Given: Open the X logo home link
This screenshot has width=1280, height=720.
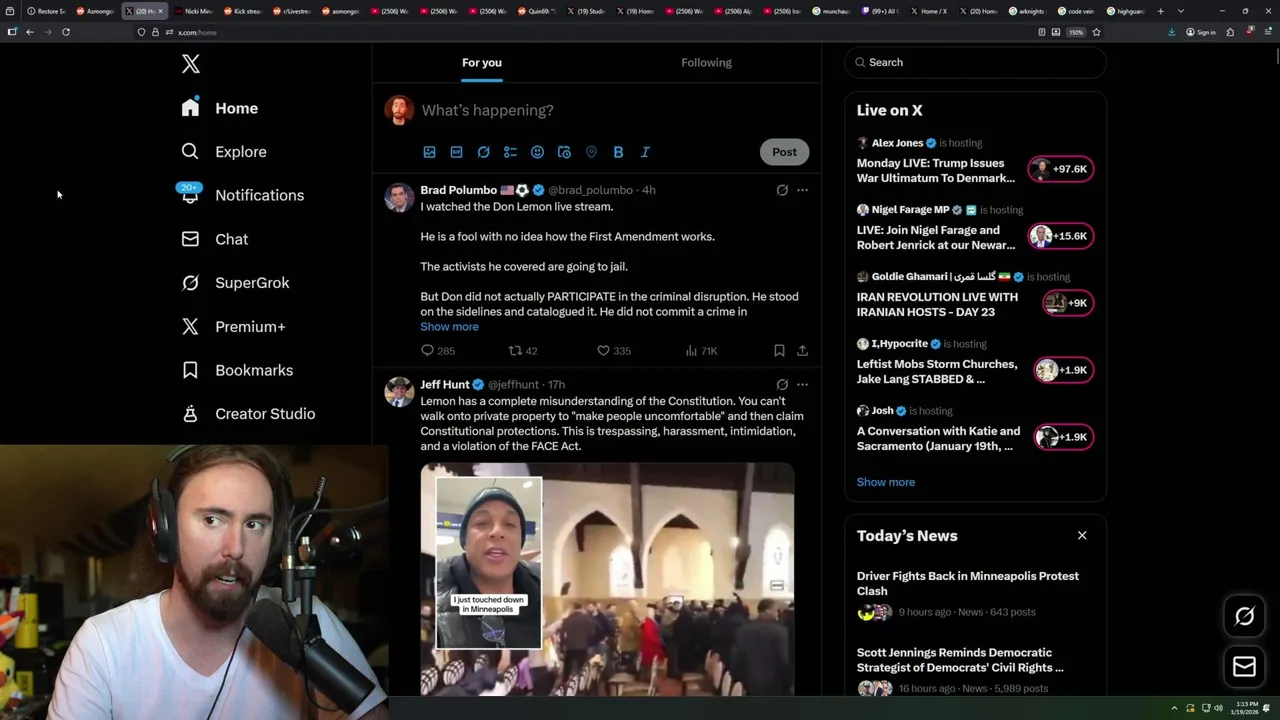Looking at the screenshot, I should click(190, 64).
